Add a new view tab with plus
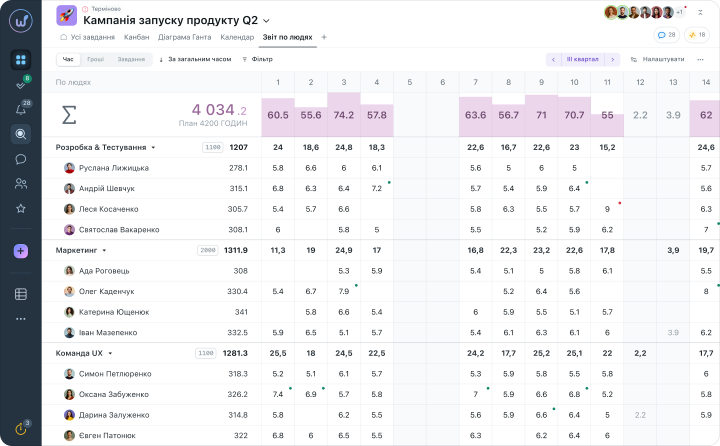The width and height of the screenshot is (720, 446). pyautogui.click(x=324, y=37)
